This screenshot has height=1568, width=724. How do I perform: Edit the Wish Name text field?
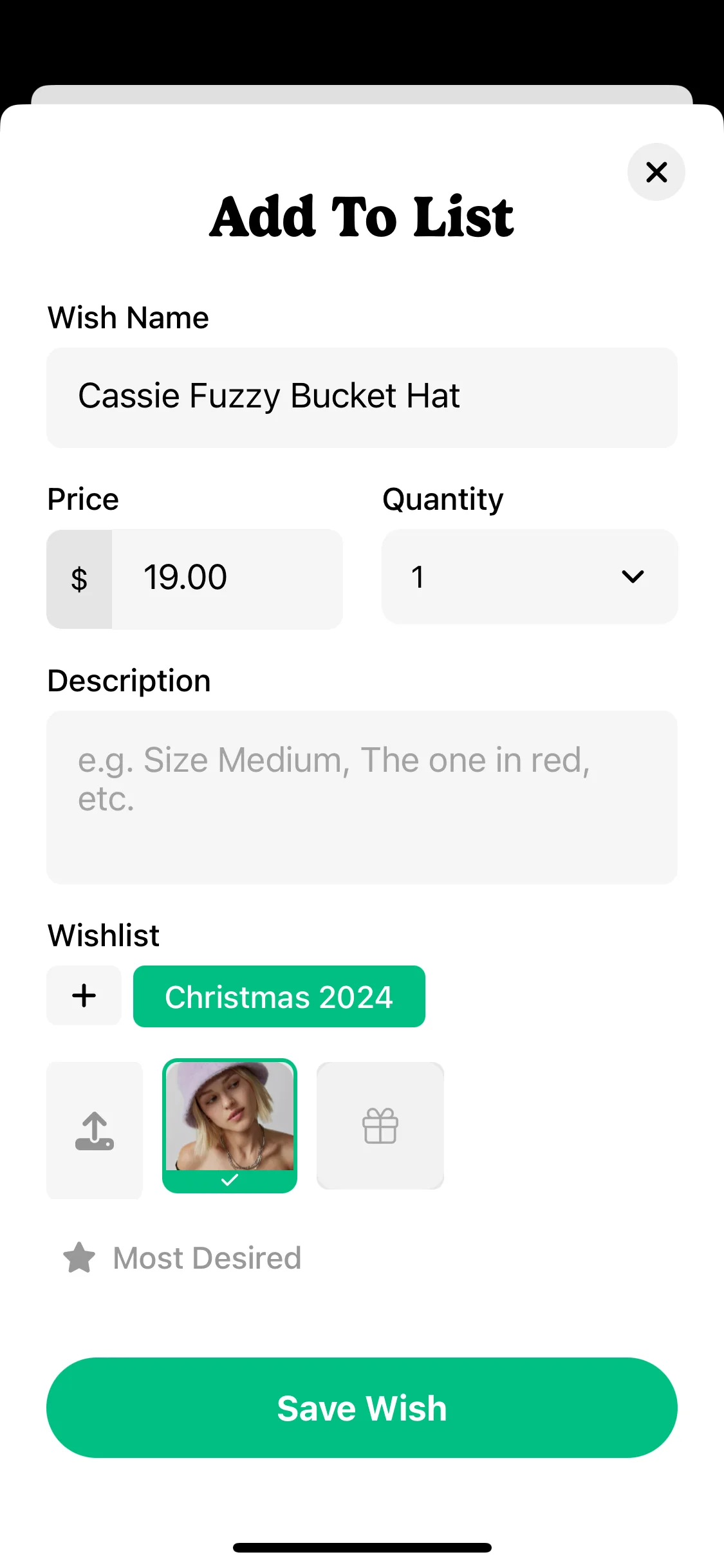tap(362, 398)
